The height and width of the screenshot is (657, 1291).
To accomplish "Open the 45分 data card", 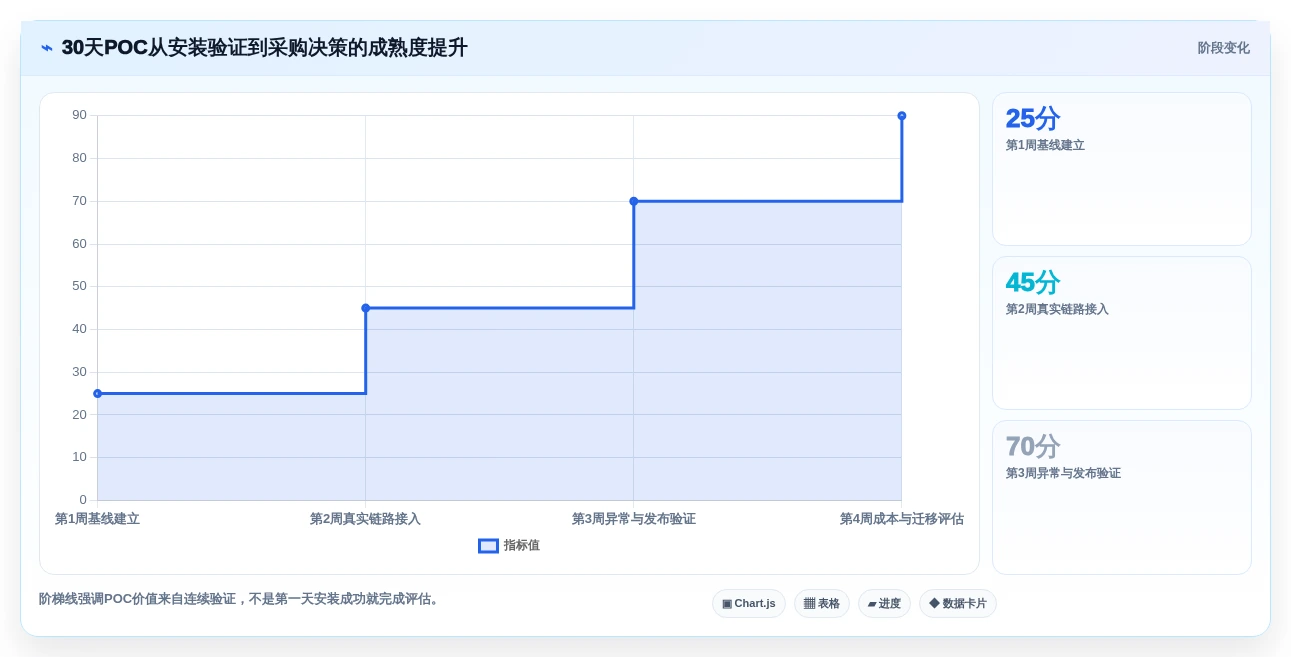I will click(x=1122, y=333).
